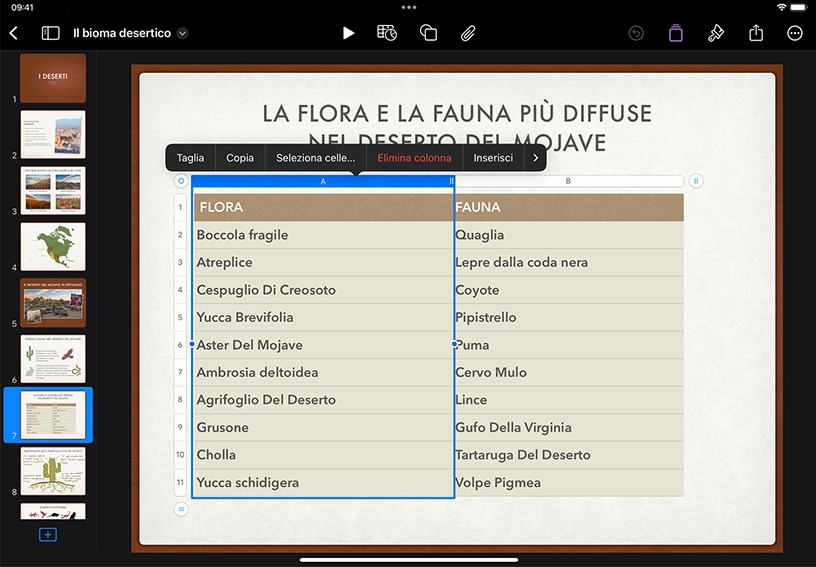Select the Yucca Brevifolia cell
816x567 pixels.
[323, 317]
